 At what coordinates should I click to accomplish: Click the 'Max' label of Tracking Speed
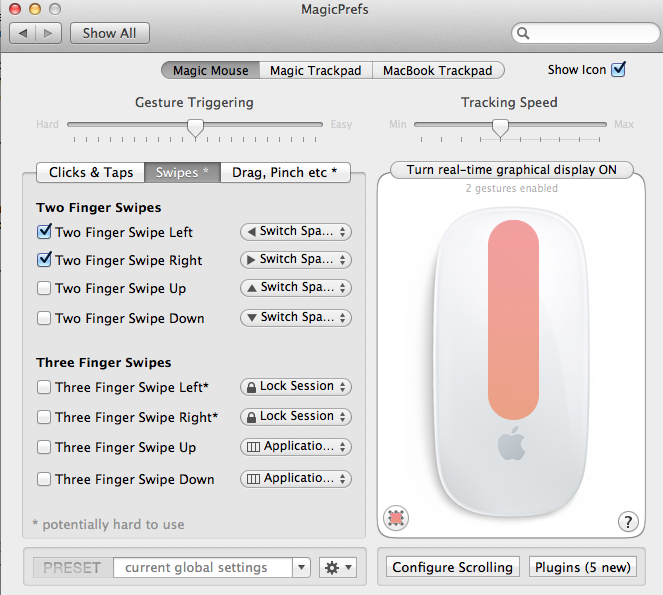click(624, 124)
